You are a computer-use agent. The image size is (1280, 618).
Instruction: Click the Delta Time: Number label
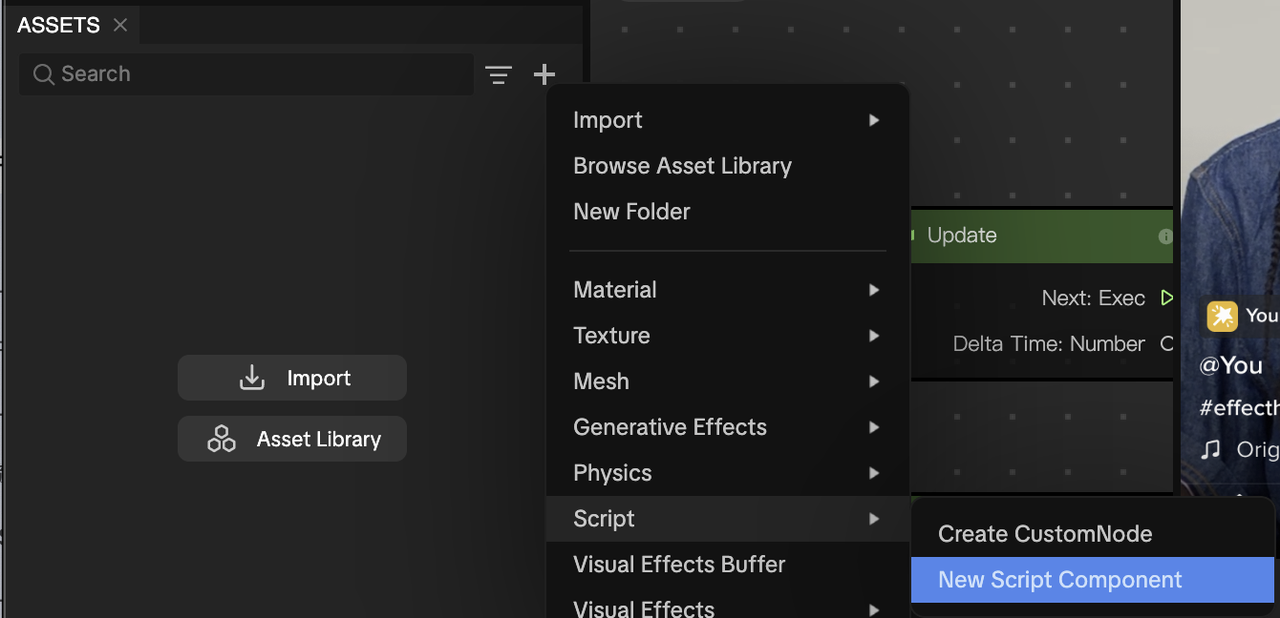click(1048, 344)
